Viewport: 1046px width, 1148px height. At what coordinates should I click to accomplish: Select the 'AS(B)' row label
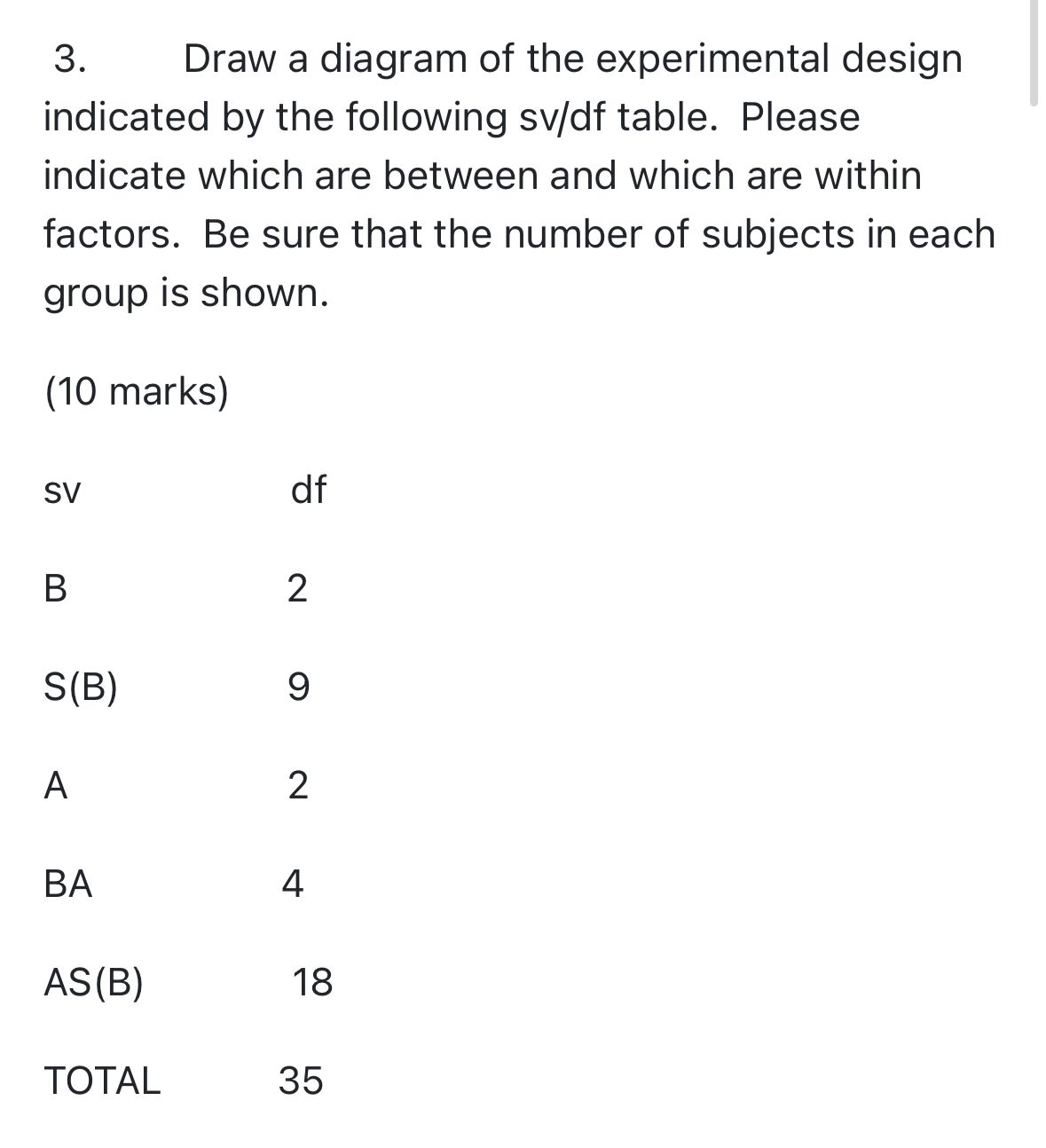pyautogui.click(x=93, y=983)
